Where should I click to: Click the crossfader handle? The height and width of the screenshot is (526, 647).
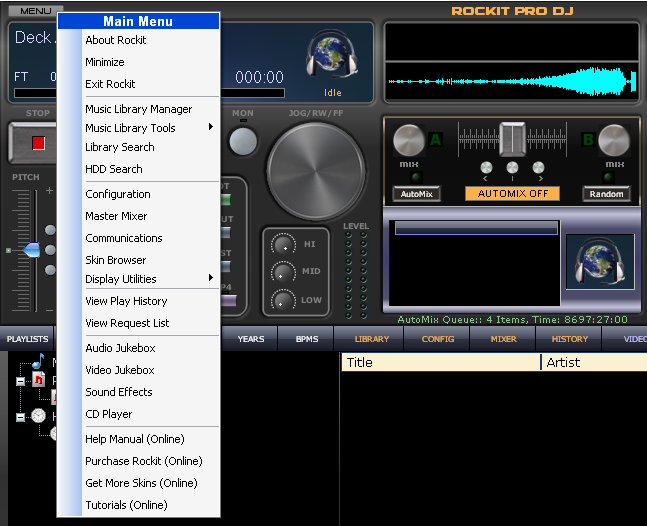pyautogui.click(x=512, y=139)
